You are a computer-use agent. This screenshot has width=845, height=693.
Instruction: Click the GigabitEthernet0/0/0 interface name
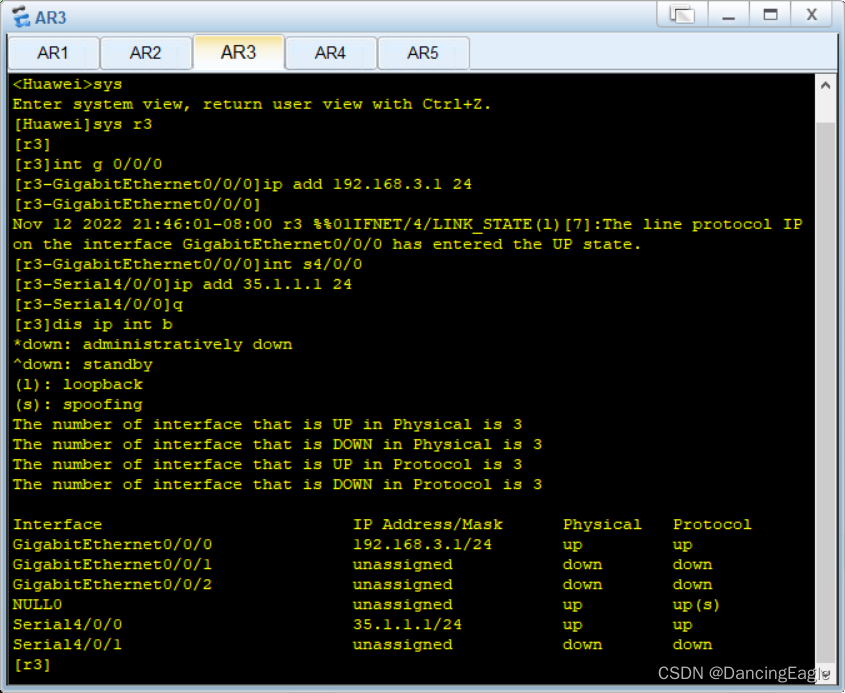click(113, 544)
